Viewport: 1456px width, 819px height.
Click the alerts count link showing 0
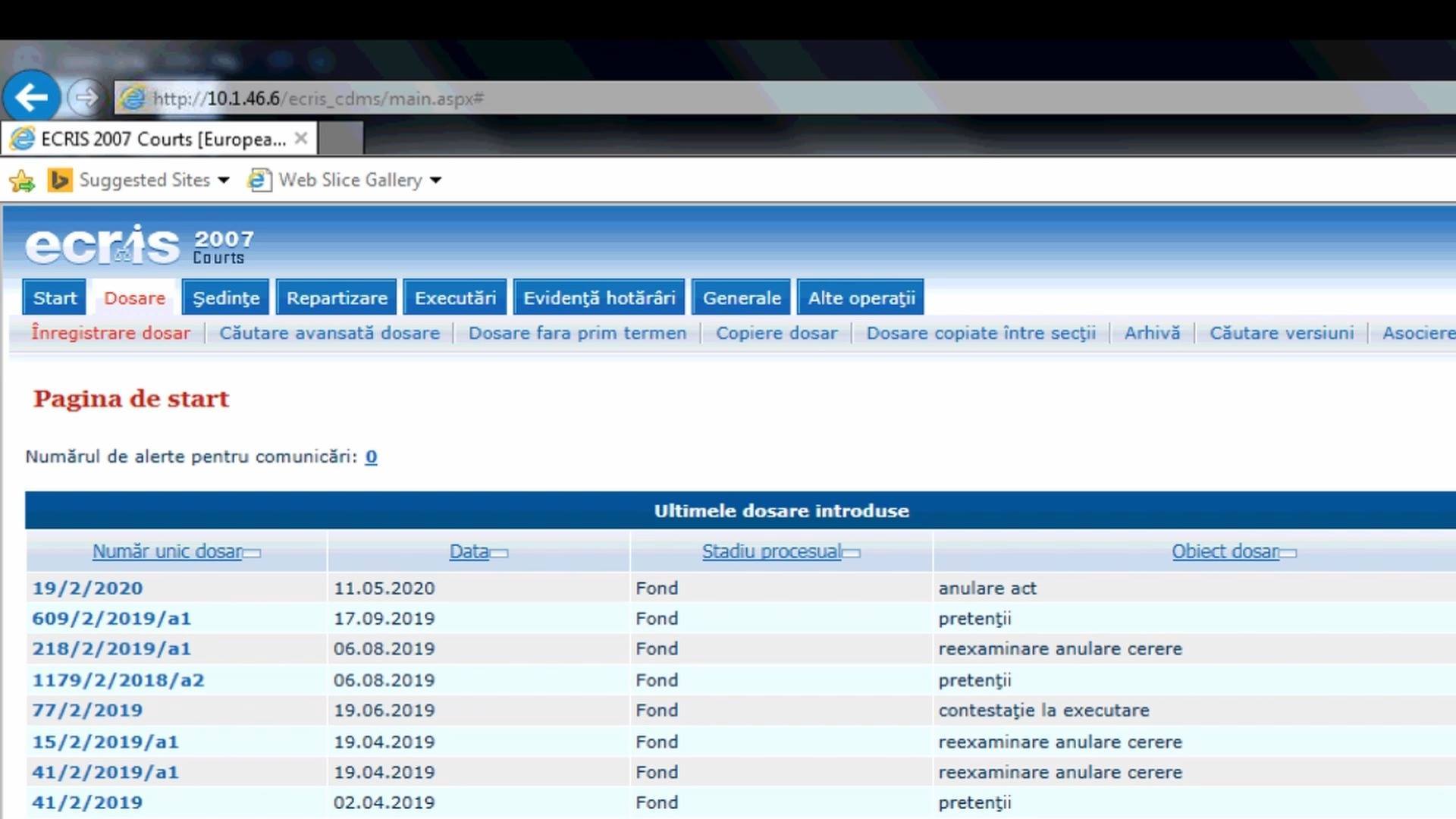(x=371, y=457)
